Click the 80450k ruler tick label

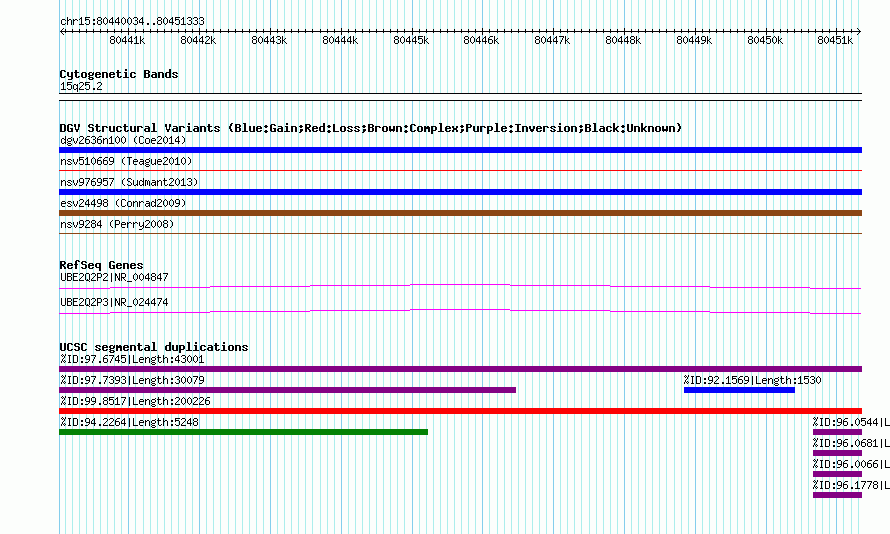[765, 40]
